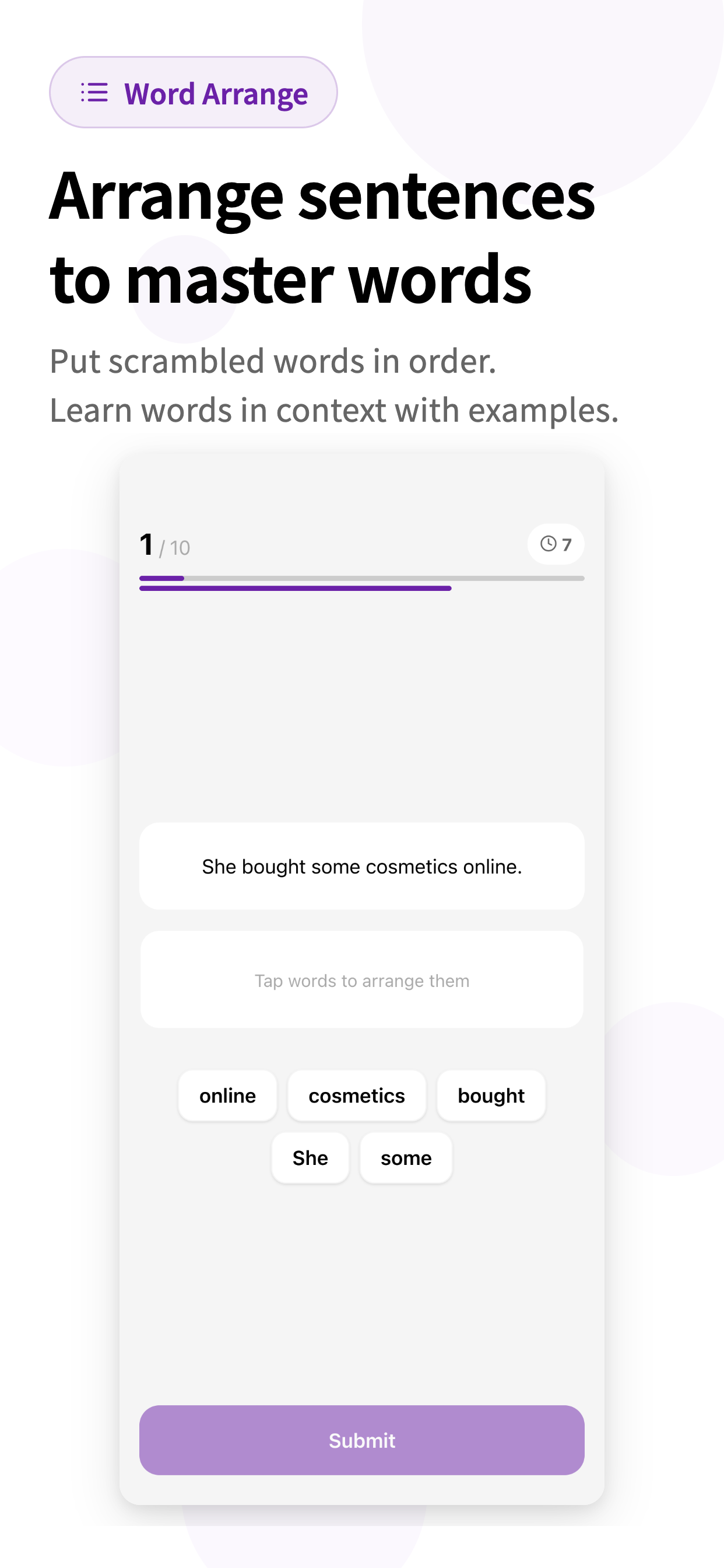Click the clock timer icon
This screenshot has height=1568, width=724.
[x=548, y=544]
